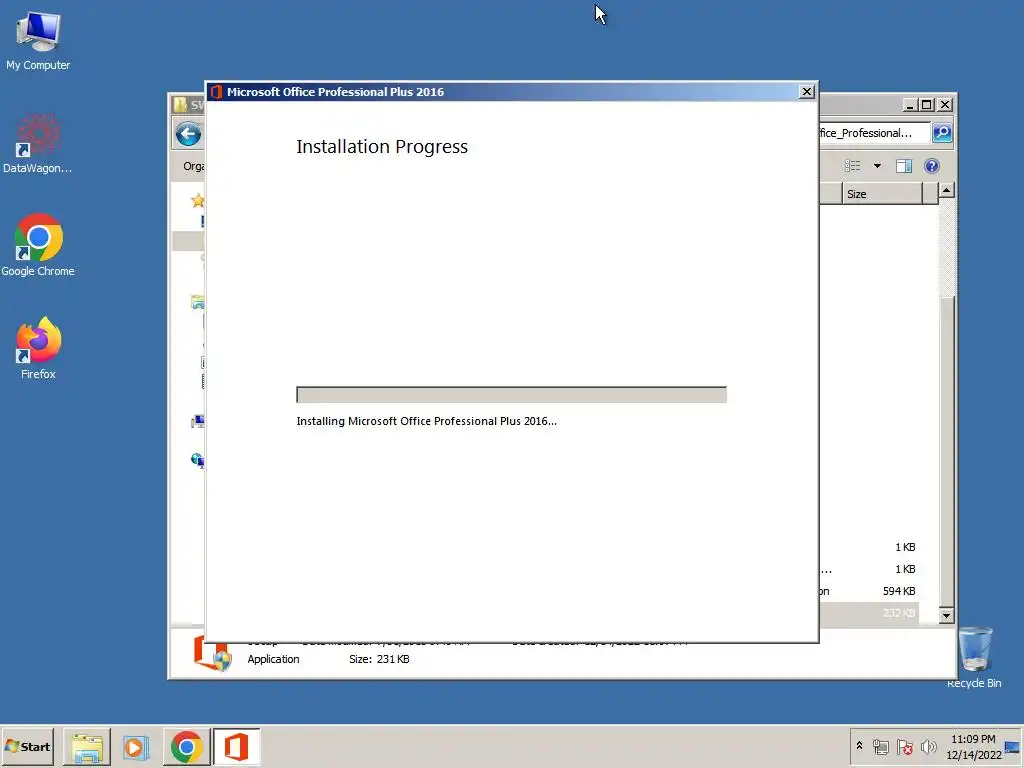Select the Office installer taskbar button
Image resolution: width=1024 pixels, height=768 pixels.
[x=236, y=747]
